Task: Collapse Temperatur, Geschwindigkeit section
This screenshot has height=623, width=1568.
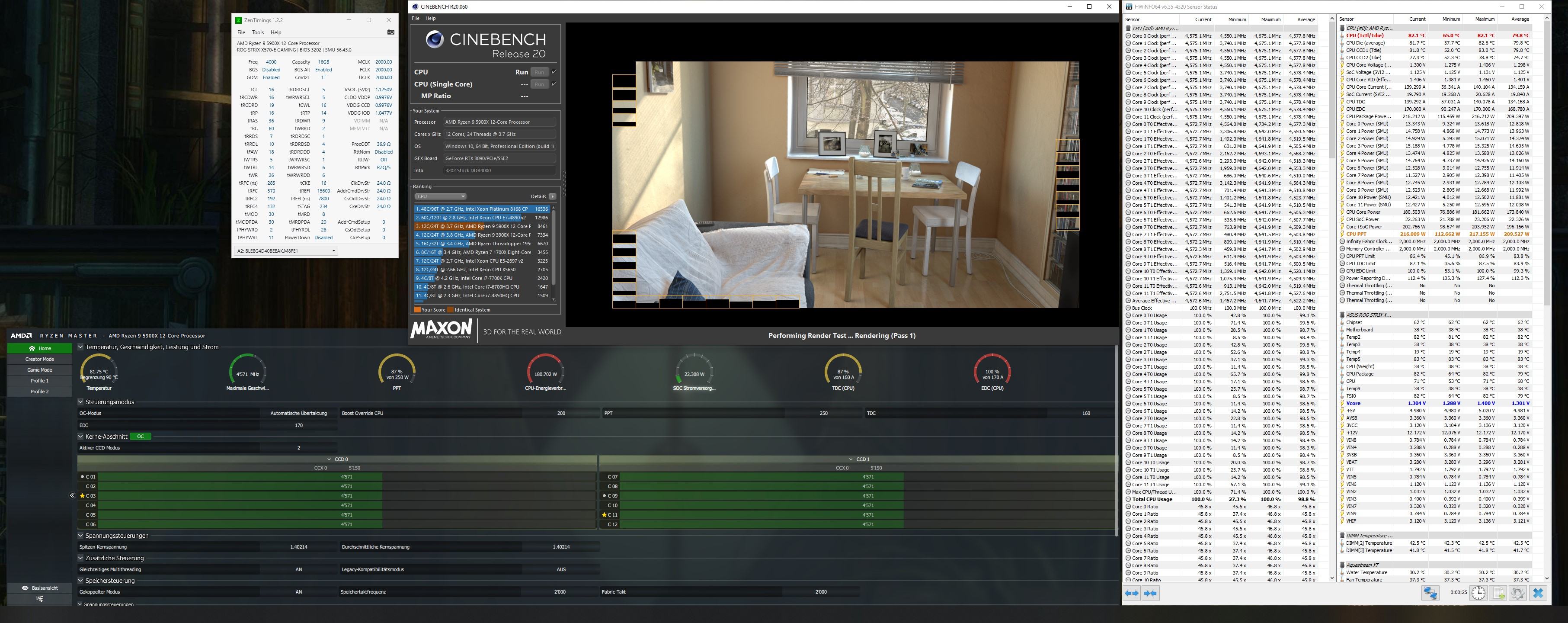Action: 80,347
